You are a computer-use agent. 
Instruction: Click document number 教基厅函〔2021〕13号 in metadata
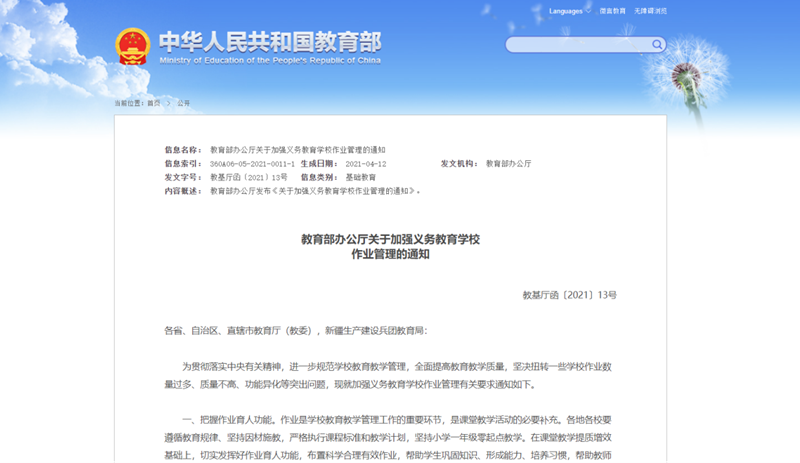tap(249, 178)
